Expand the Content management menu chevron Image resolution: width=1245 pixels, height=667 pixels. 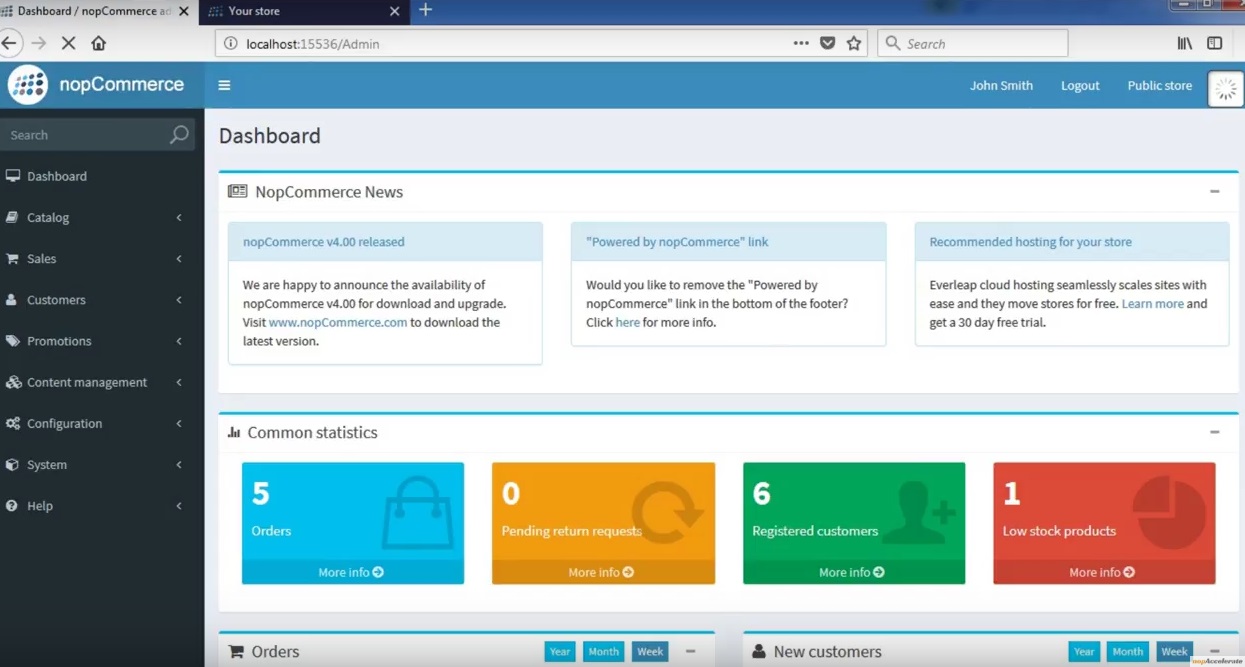179,382
